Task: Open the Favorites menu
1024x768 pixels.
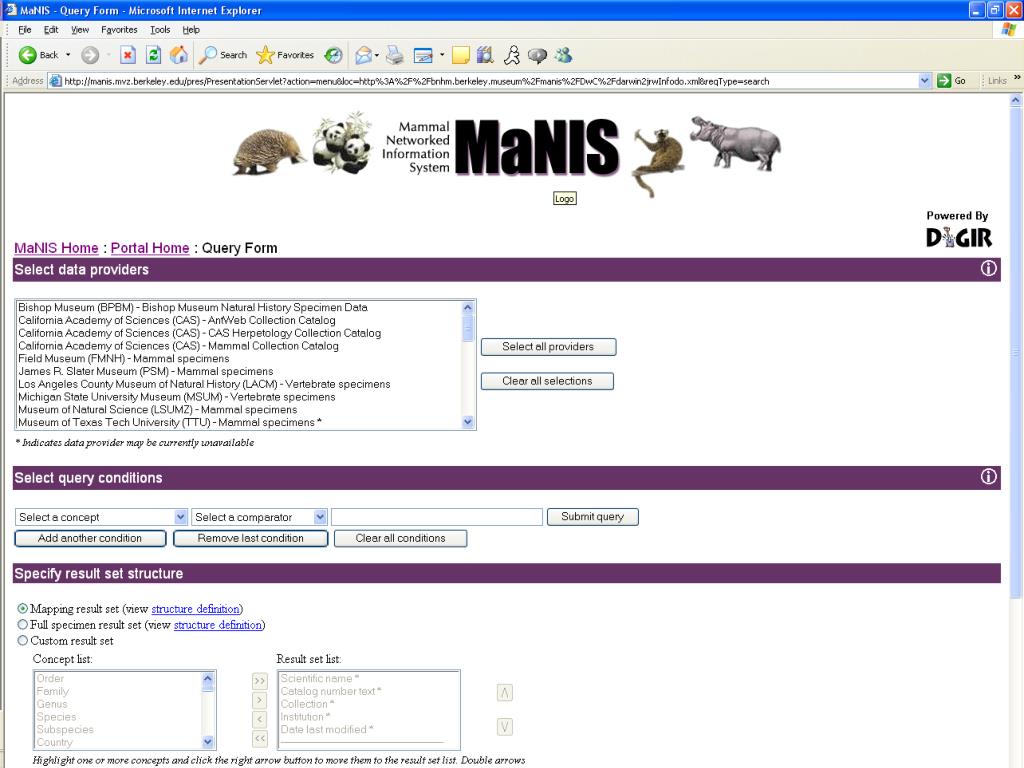Action: 119,29
